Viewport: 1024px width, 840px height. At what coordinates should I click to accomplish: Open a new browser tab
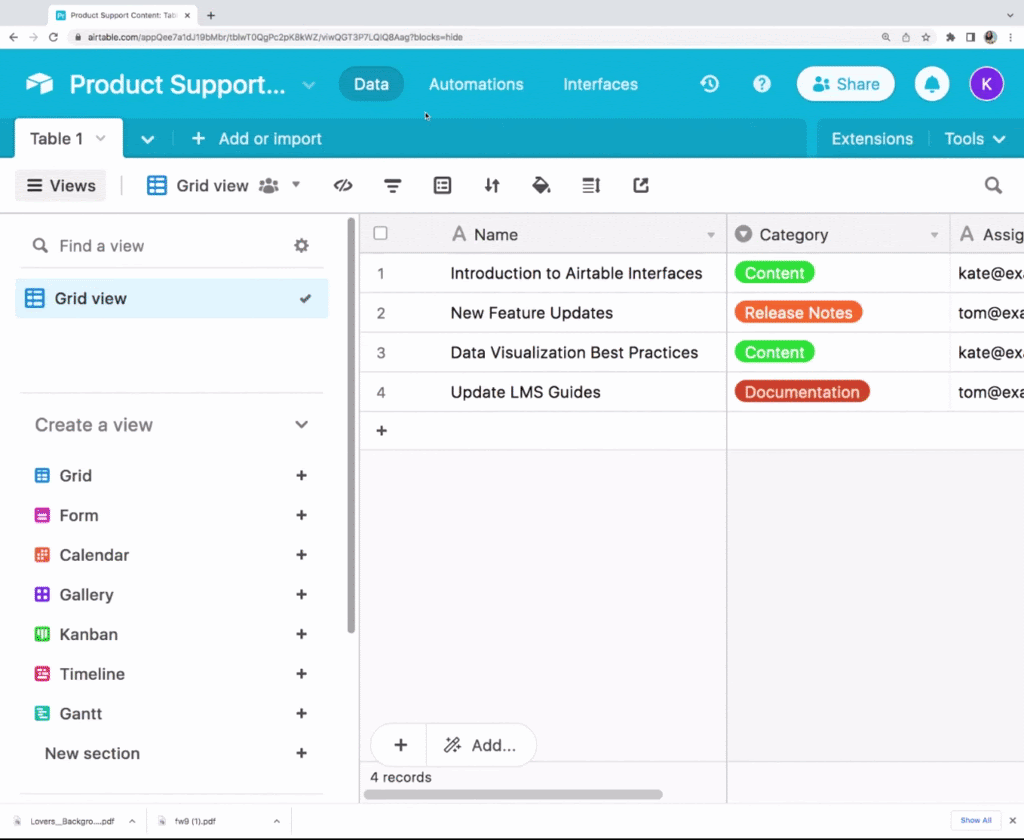(x=211, y=15)
